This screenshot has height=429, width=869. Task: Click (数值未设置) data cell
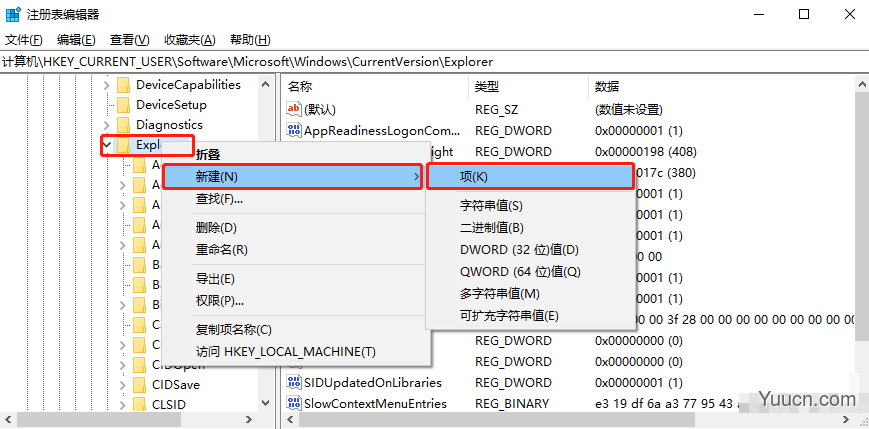coord(629,109)
